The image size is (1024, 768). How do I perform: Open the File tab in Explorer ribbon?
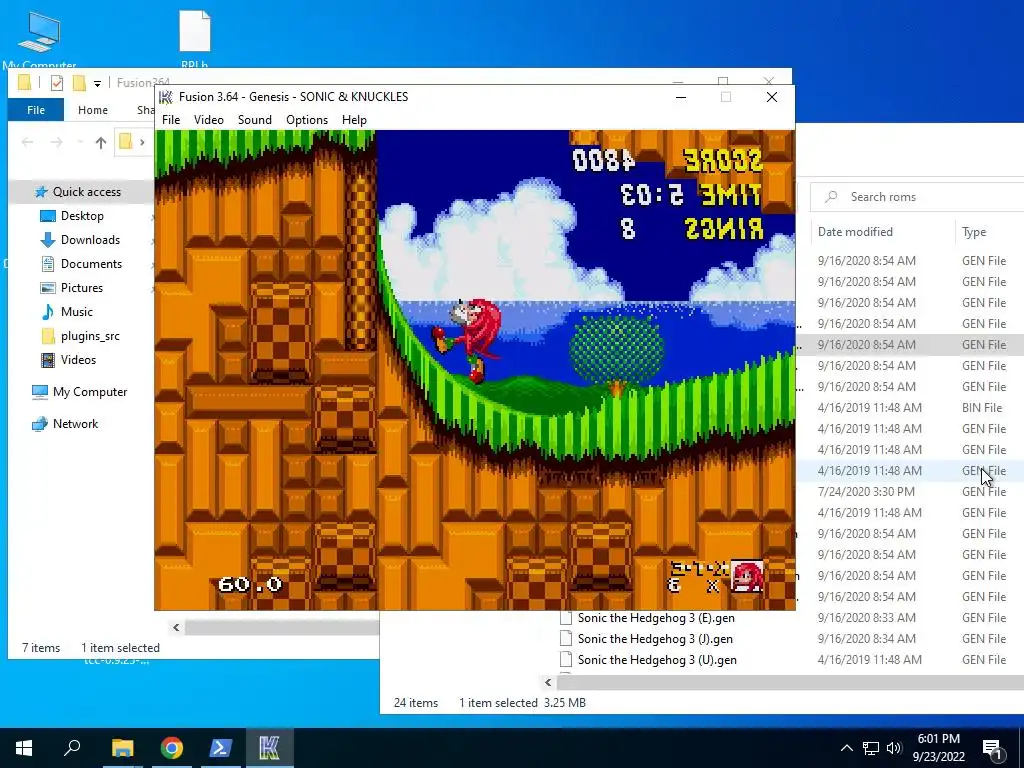tap(36, 110)
